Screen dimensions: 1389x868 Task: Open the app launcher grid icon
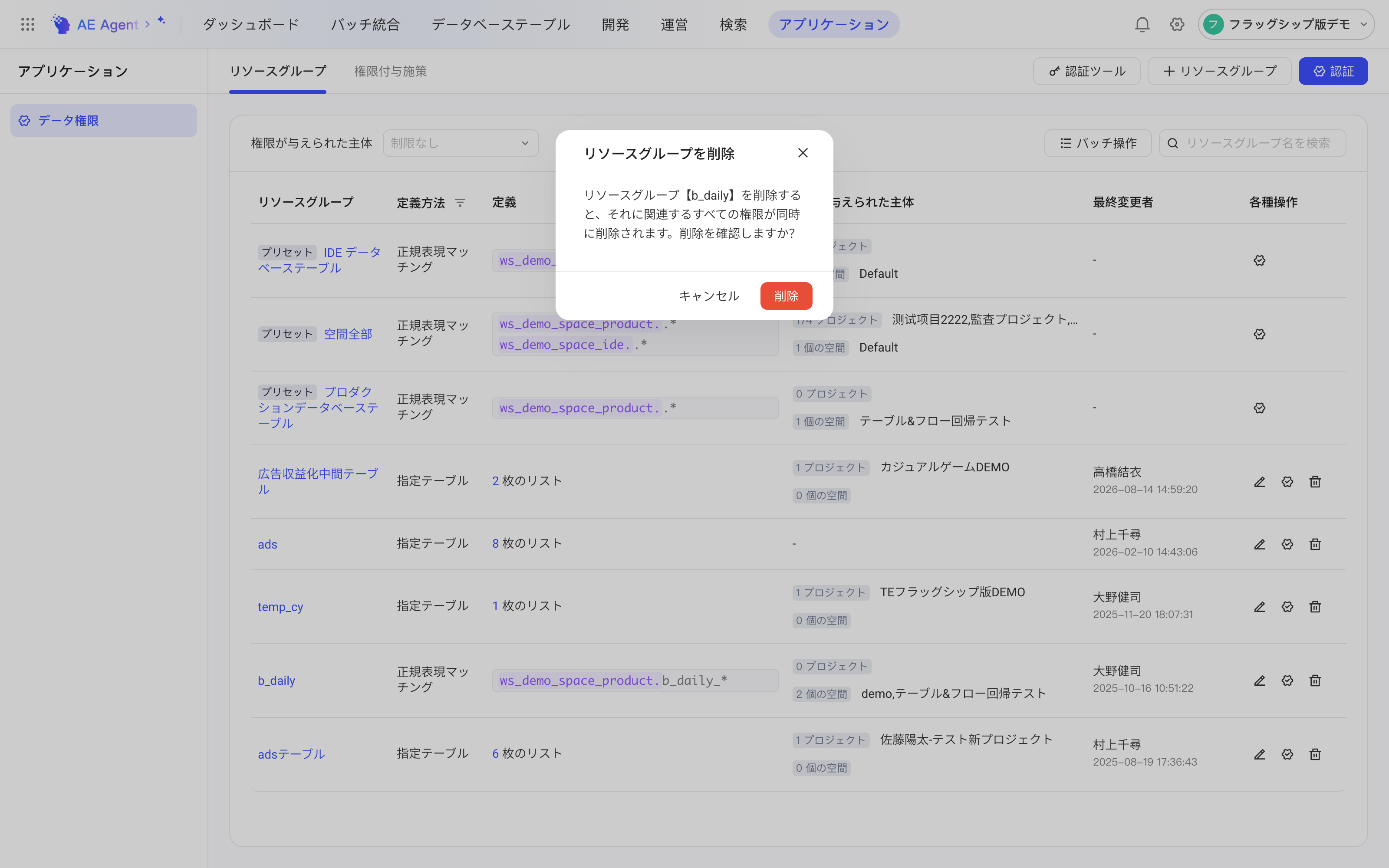pos(27,24)
